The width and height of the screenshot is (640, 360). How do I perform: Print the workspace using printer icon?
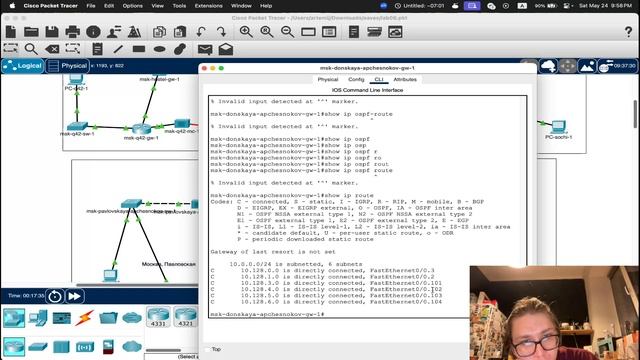pos(73,32)
